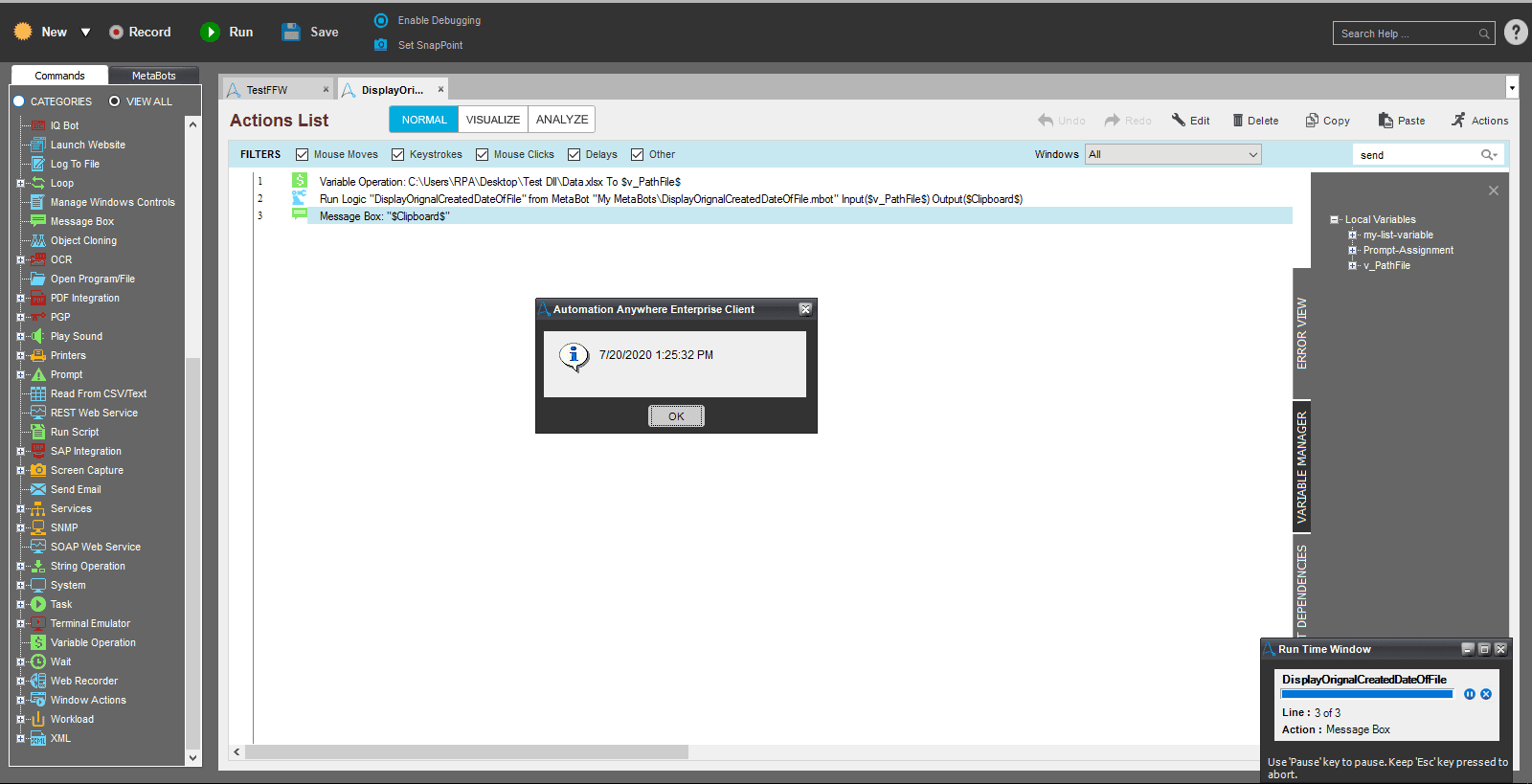Click the Workload command icon

click(x=38, y=719)
